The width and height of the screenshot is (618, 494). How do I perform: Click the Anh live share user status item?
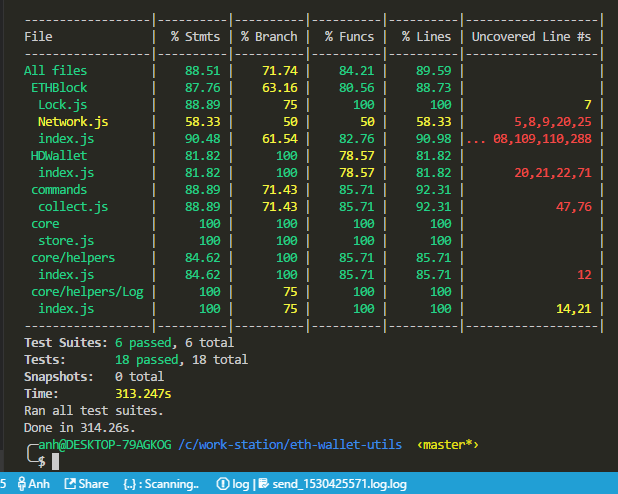click(x=34, y=484)
